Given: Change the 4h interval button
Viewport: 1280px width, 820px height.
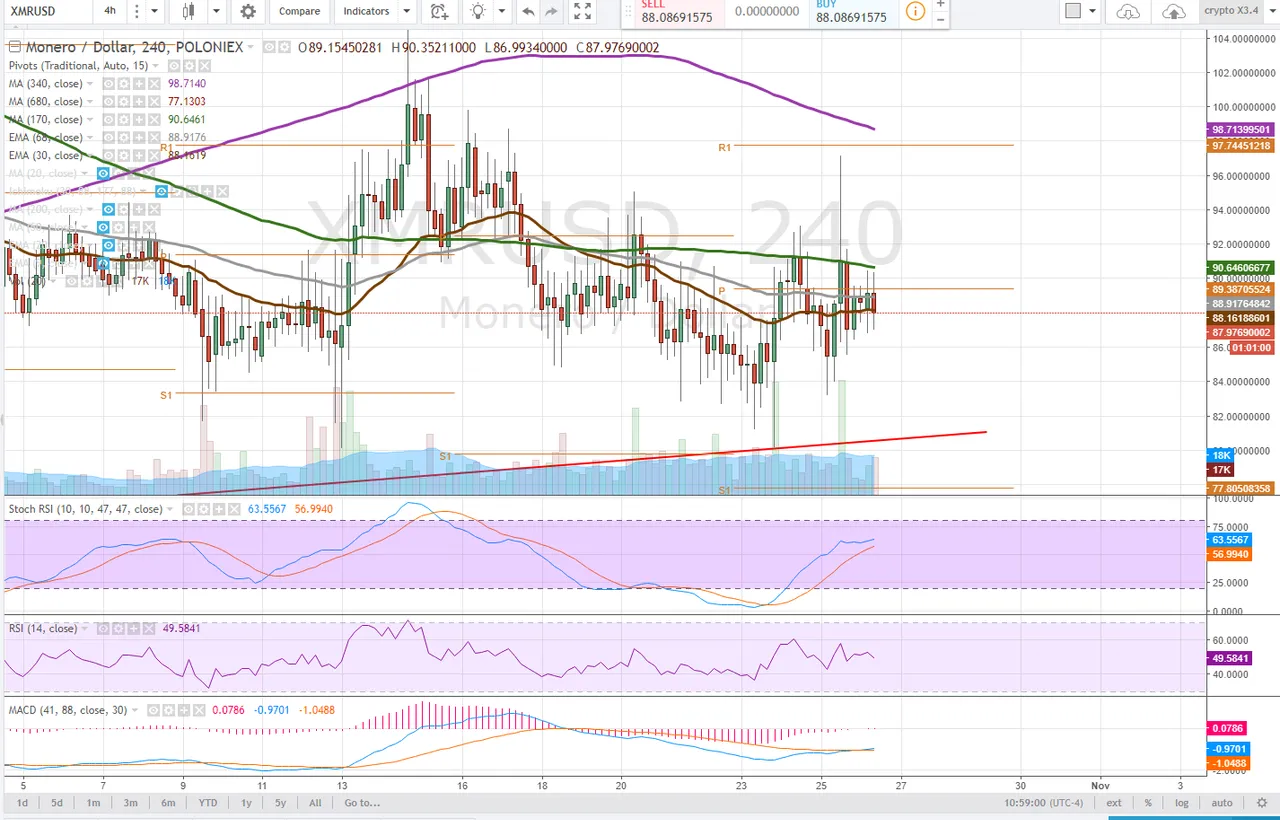Looking at the screenshot, I should tap(109, 11).
